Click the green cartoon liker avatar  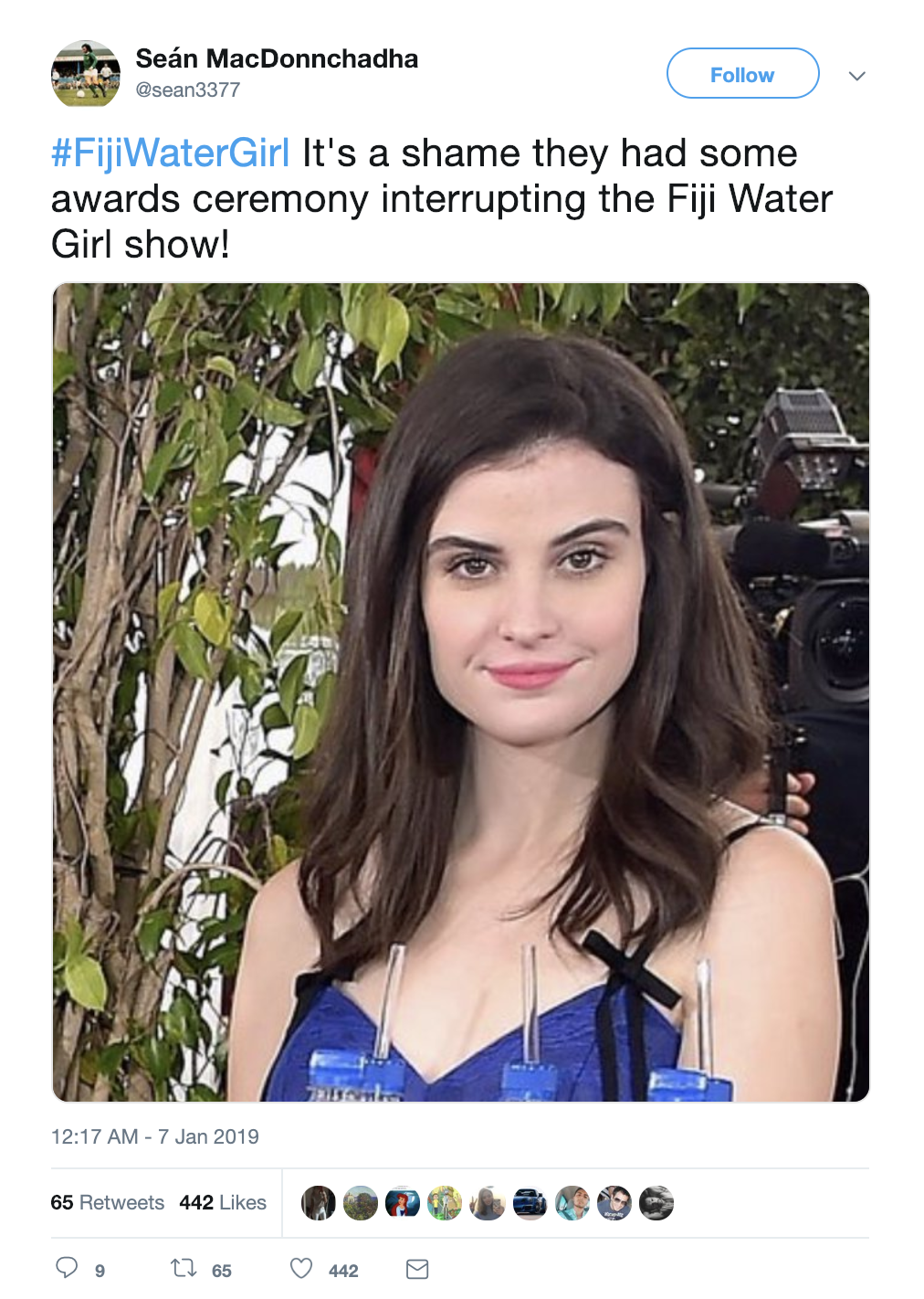(445, 1203)
